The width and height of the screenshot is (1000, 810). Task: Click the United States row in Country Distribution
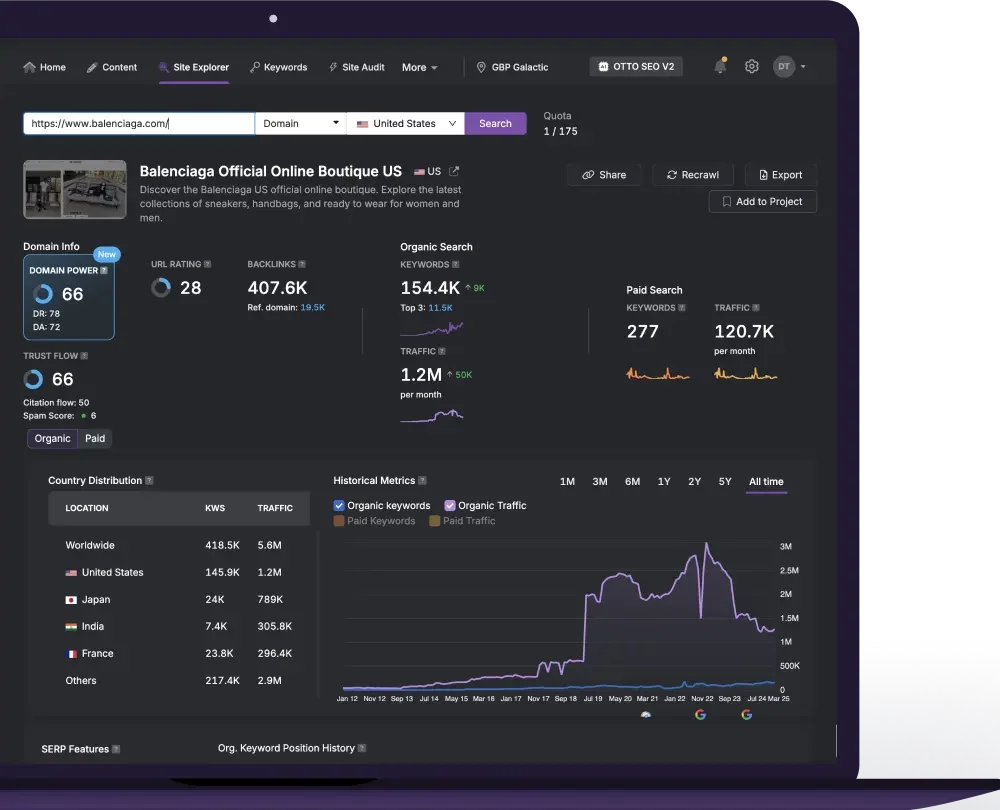click(x=179, y=573)
